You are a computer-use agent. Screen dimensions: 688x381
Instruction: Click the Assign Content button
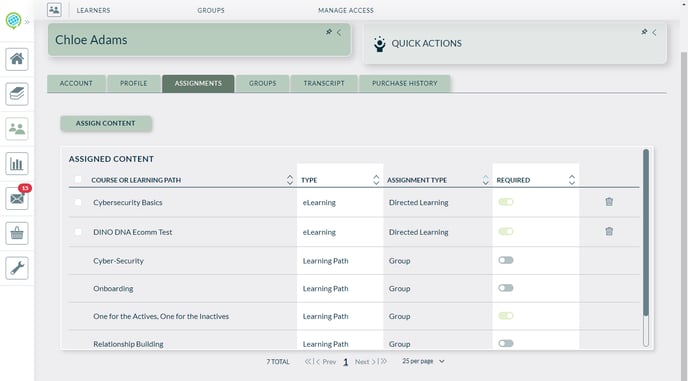tap(106, 123)
